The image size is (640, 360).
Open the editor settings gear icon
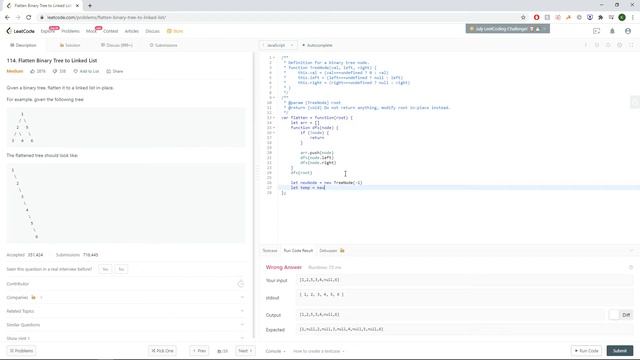click(620, 45)
